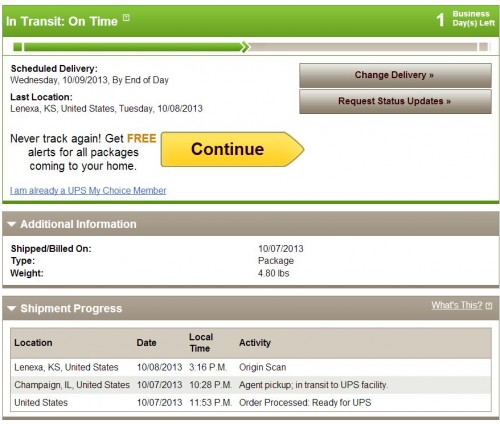Collapse the Additional Information section
This screenshot has width=500, height=424.
pyautogui.click(x=12, y=224)
